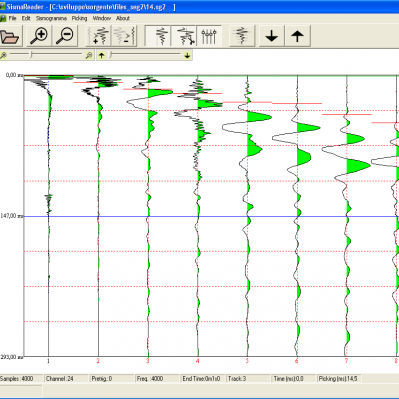Image resolution: width=399 pixels, height=399 pixels.
Task: Click the Track: 3 status field
Action: pos(248,379)
